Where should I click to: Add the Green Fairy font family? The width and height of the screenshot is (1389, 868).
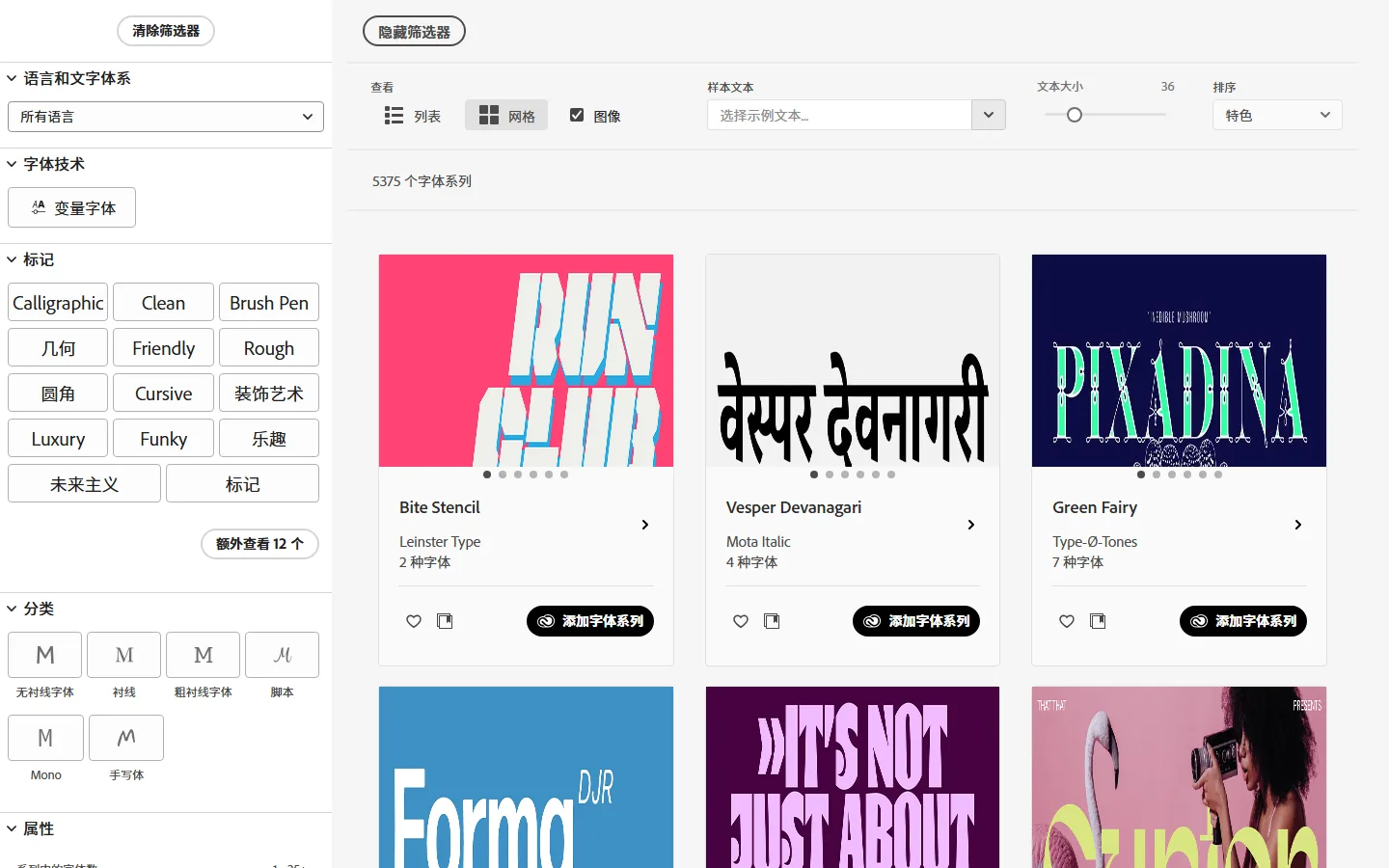(1243, 621)
